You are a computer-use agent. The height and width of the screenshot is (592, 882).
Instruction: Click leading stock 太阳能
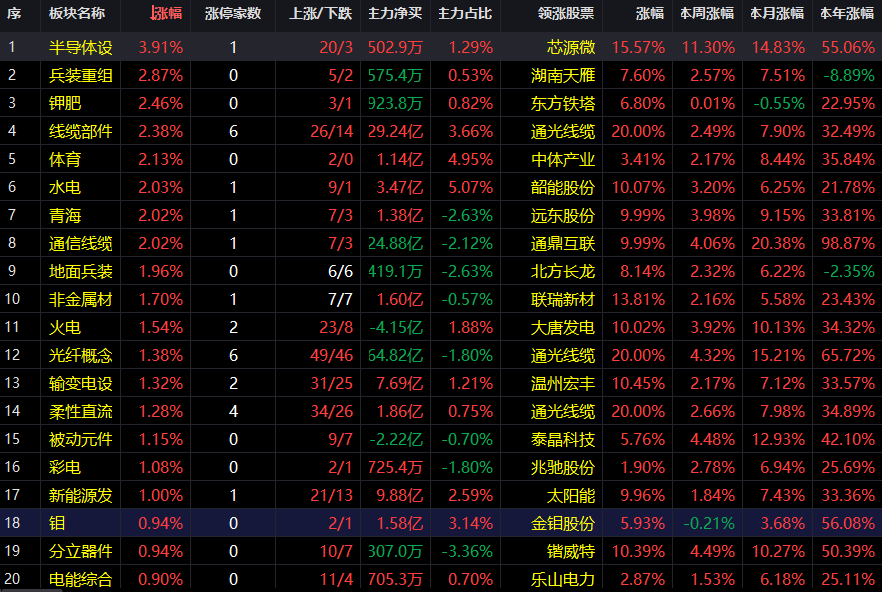pos(570,496)
